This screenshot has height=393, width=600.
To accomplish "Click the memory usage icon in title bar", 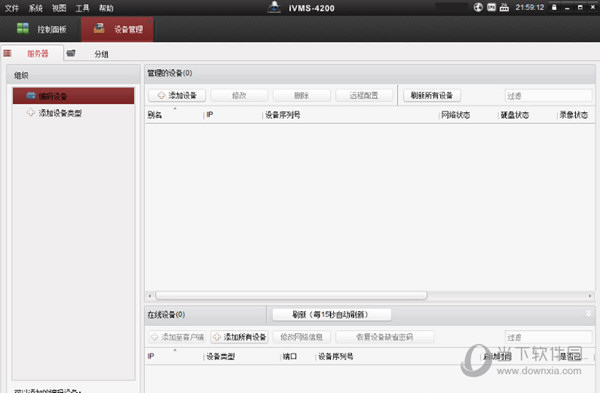I will click(x=504, y=7).
